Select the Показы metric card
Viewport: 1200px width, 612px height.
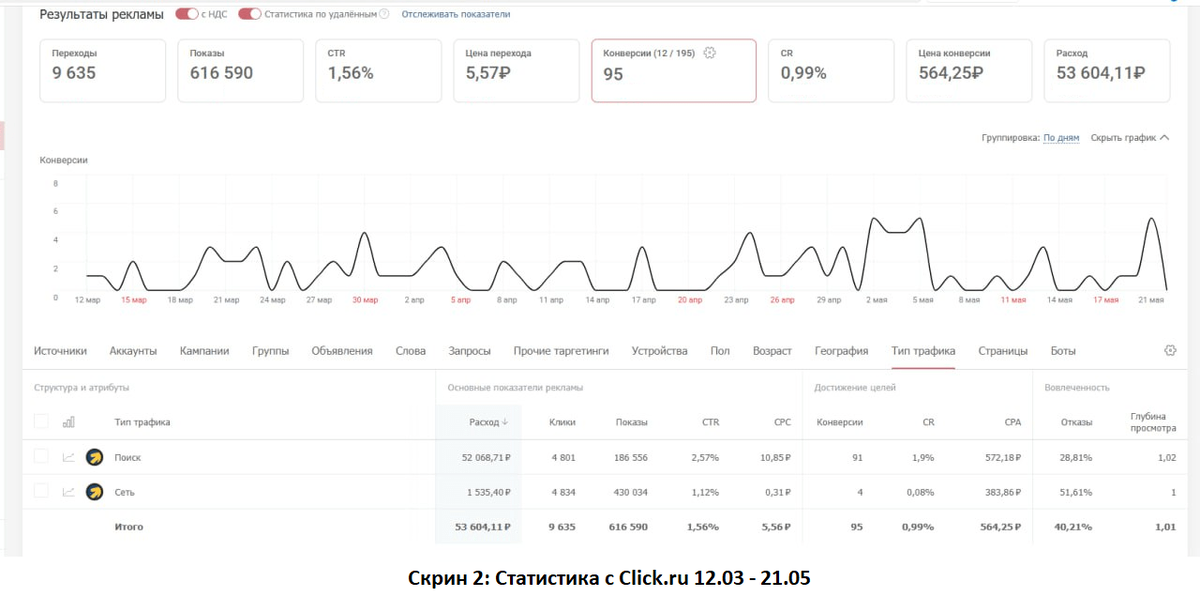coord(241,71)
